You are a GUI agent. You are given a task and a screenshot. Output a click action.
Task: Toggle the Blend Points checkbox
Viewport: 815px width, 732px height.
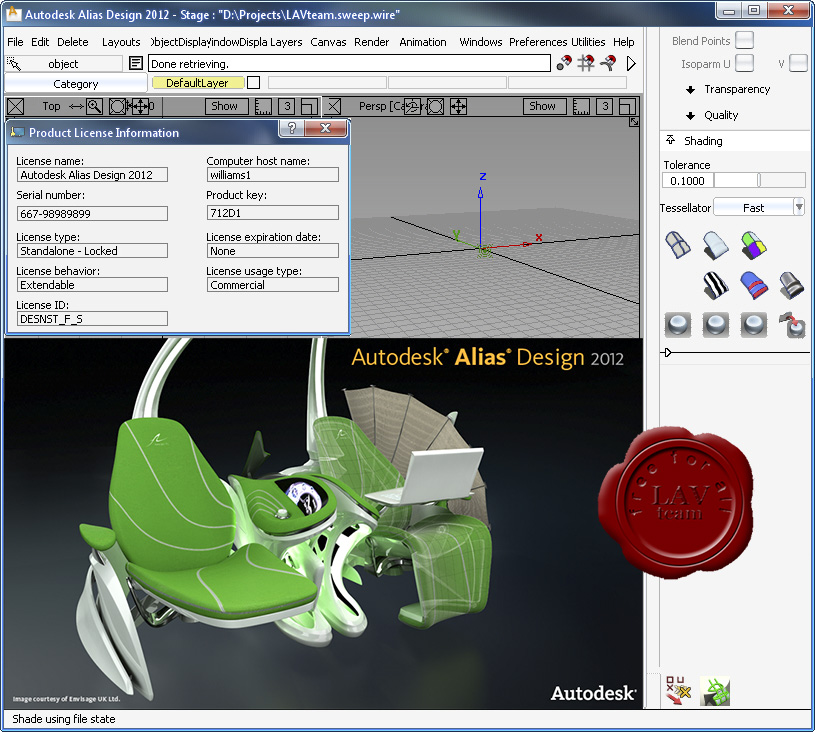pos(744,40)
